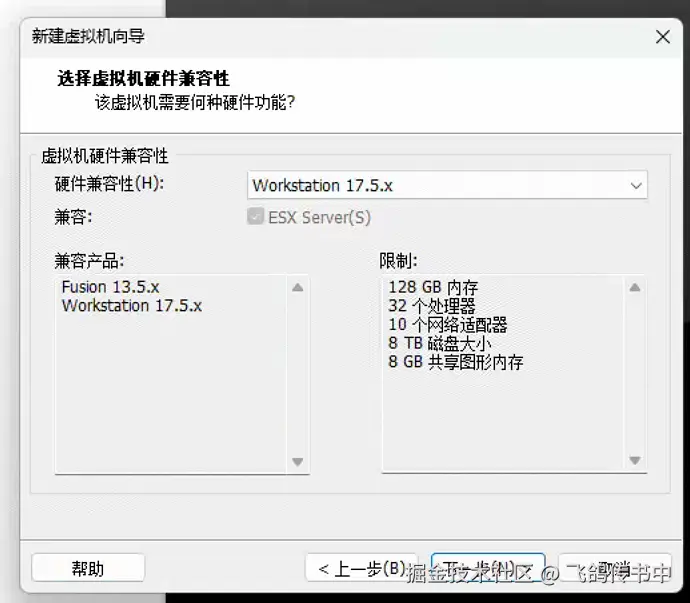Click the 32 个处理器 limit entry
The height and width of the screenshot is (603, 690).
(432, 305)
